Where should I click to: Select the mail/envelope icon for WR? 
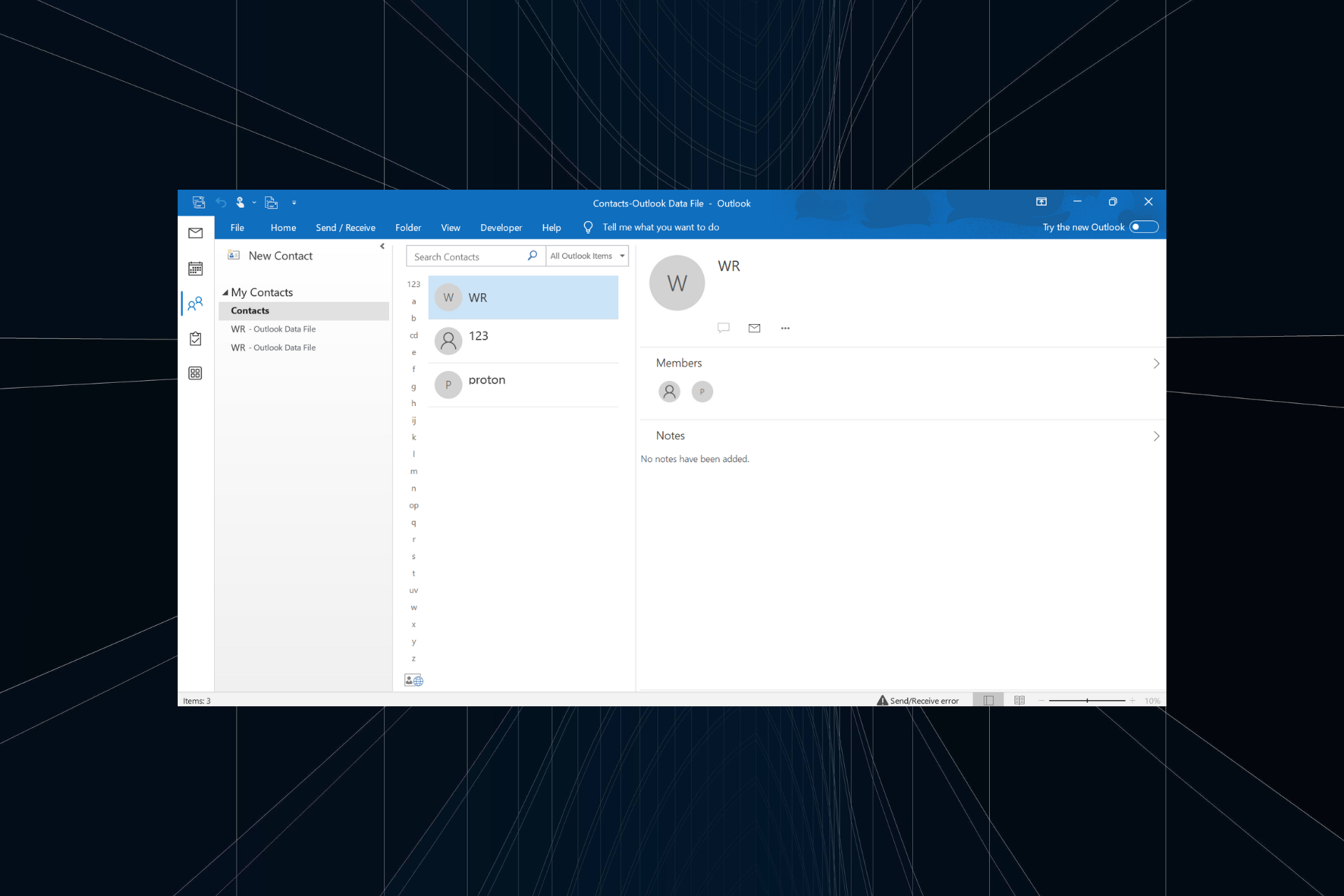pos(754,328)
